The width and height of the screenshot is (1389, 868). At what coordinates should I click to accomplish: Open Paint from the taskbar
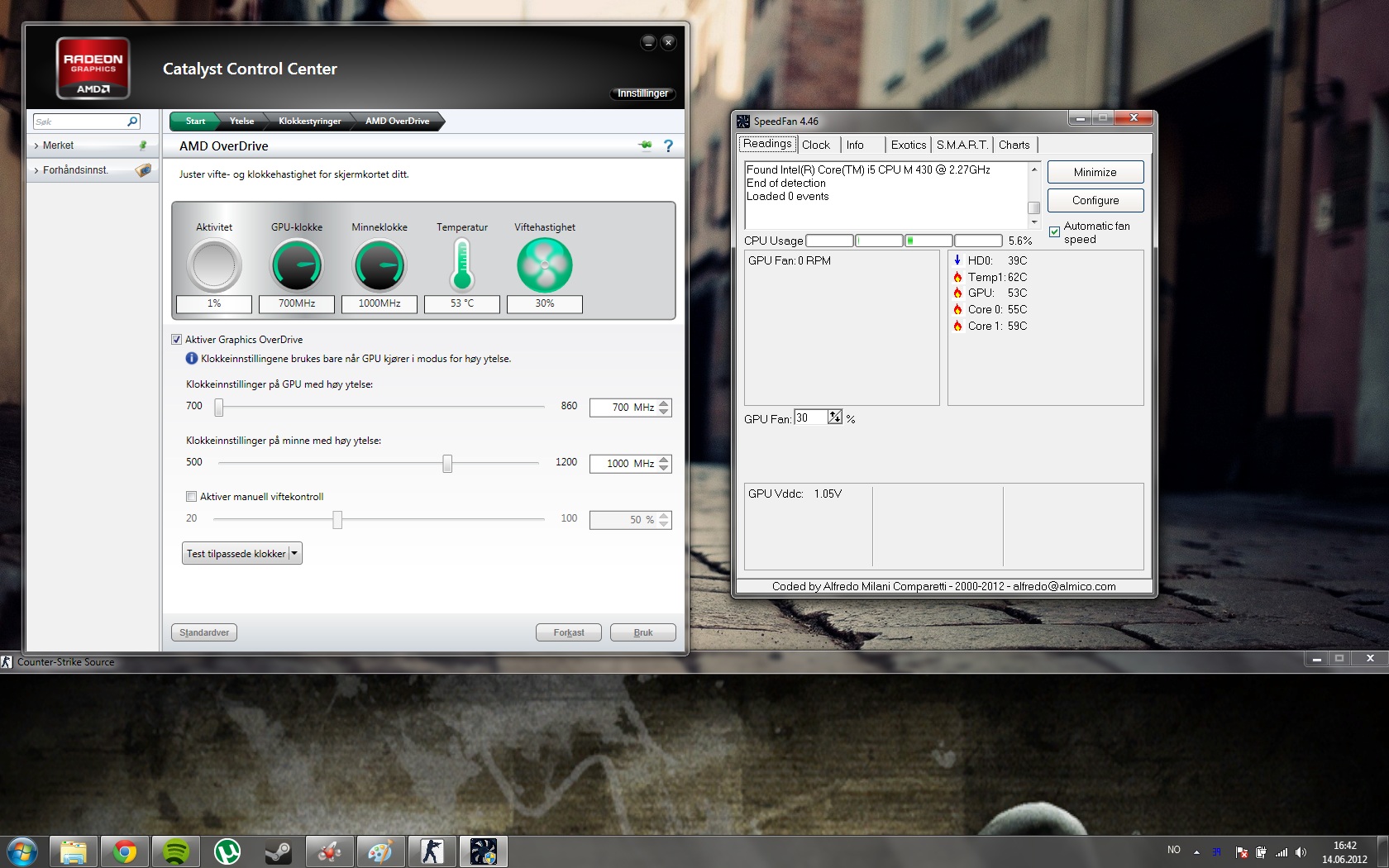pos(381,851)
